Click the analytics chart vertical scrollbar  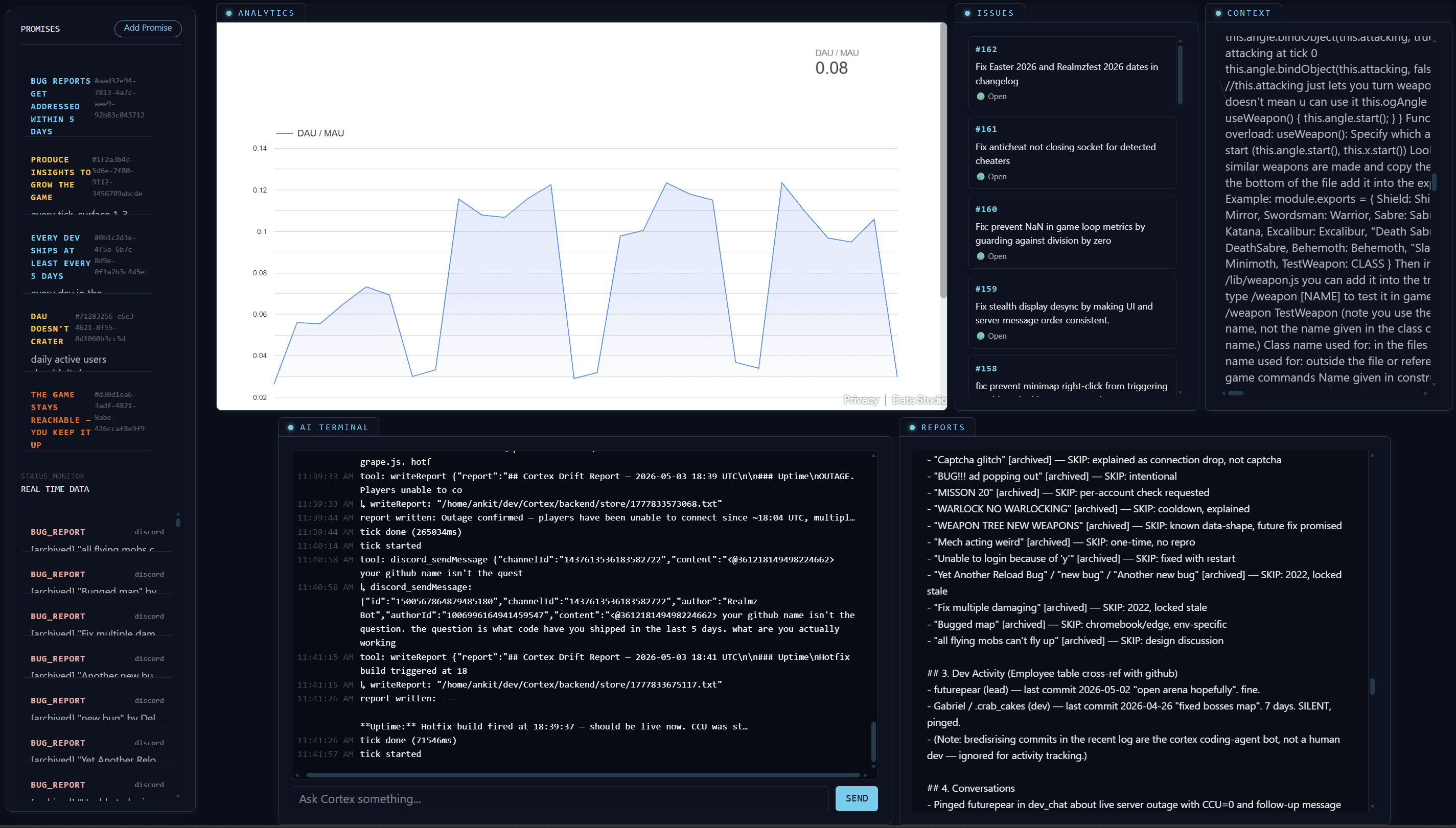[943, 160]
